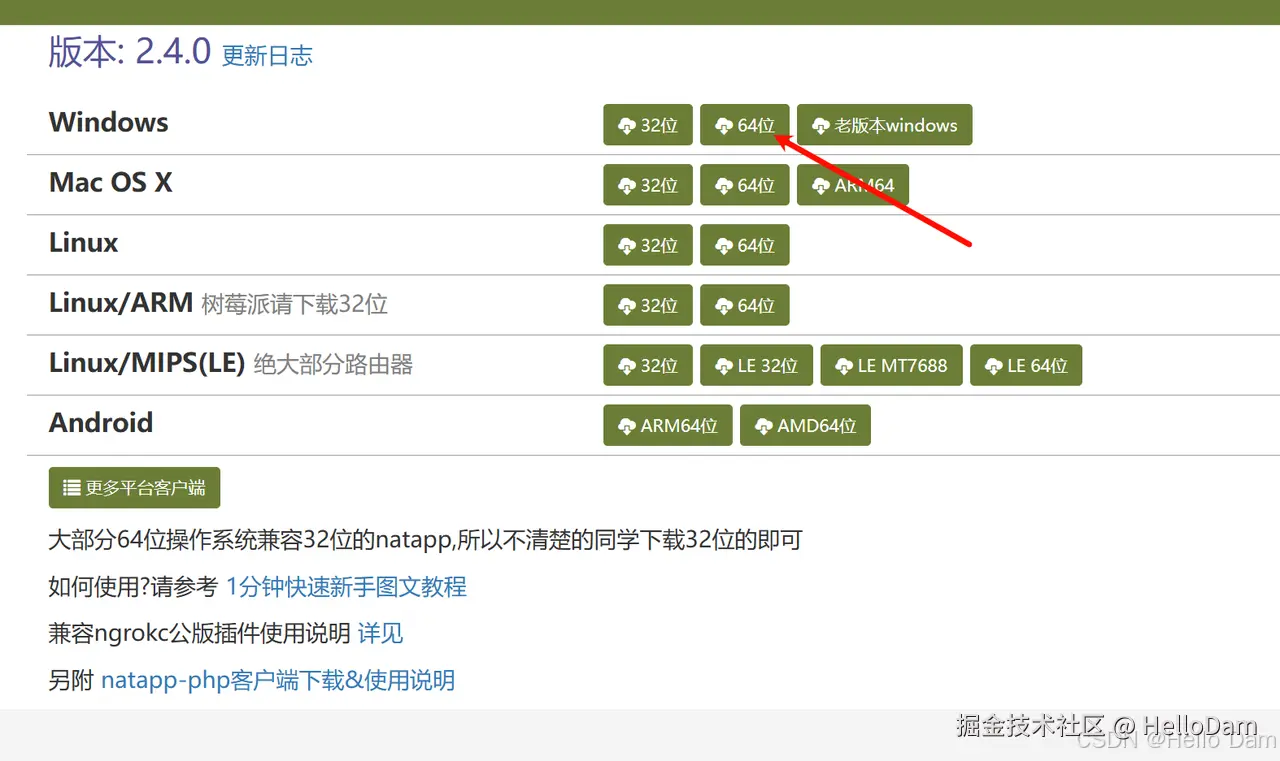Viewport: 1280px width, 761px height.
Task: Click the Linux row label
Action: (x=84, y=243)
